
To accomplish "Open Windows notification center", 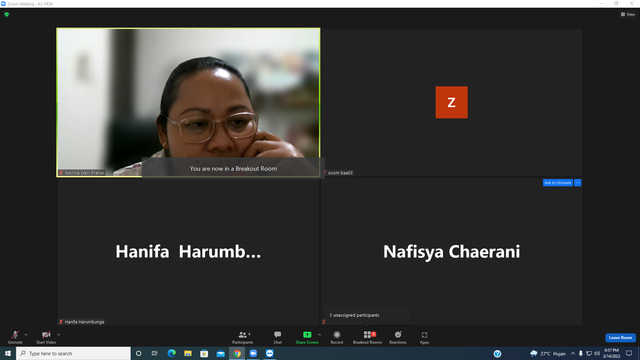I will coord(629,353).
